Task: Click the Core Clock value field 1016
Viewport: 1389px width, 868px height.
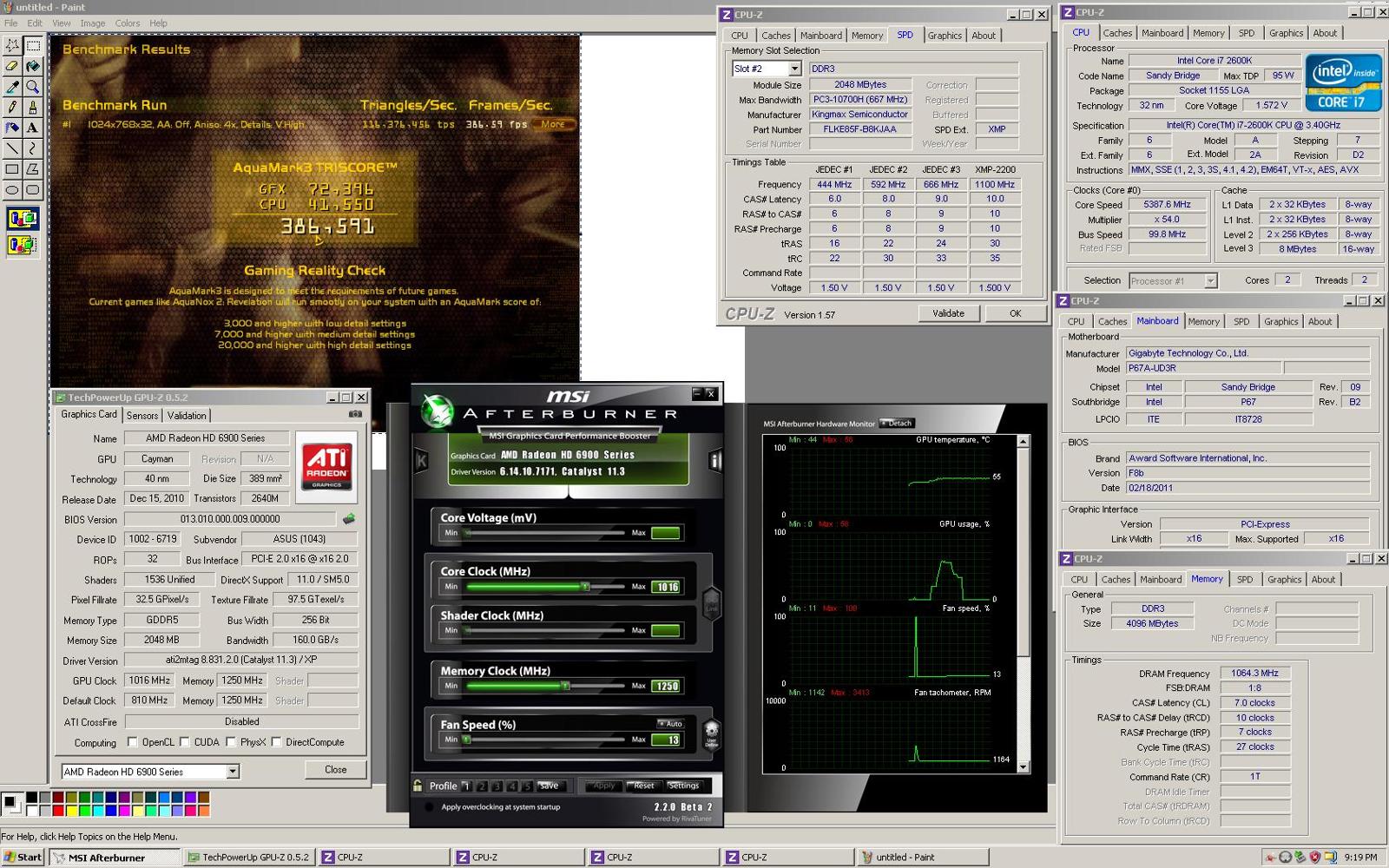Action: coord(666,588)
